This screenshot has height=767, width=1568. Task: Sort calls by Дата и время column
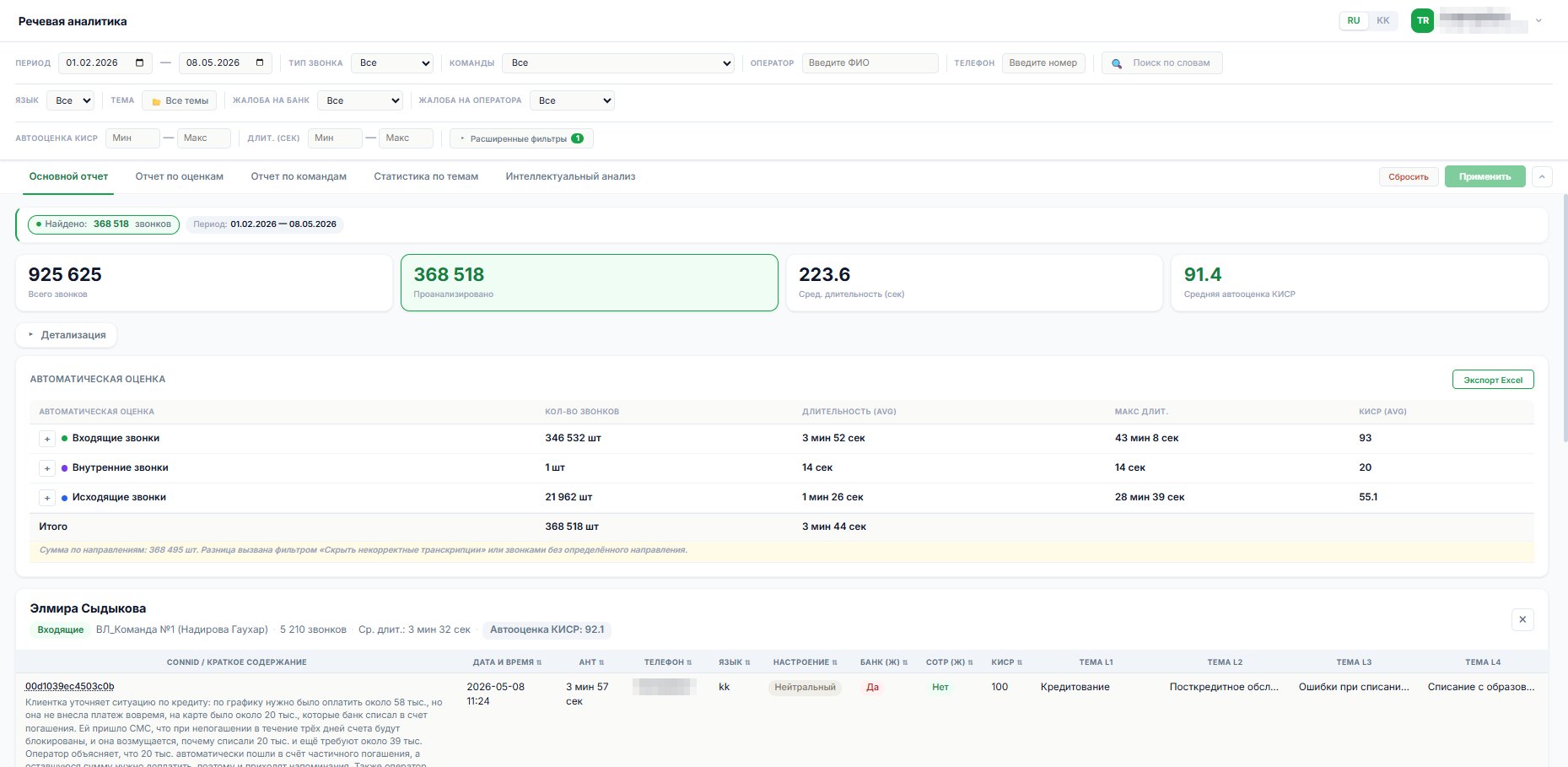pos(507,662)
